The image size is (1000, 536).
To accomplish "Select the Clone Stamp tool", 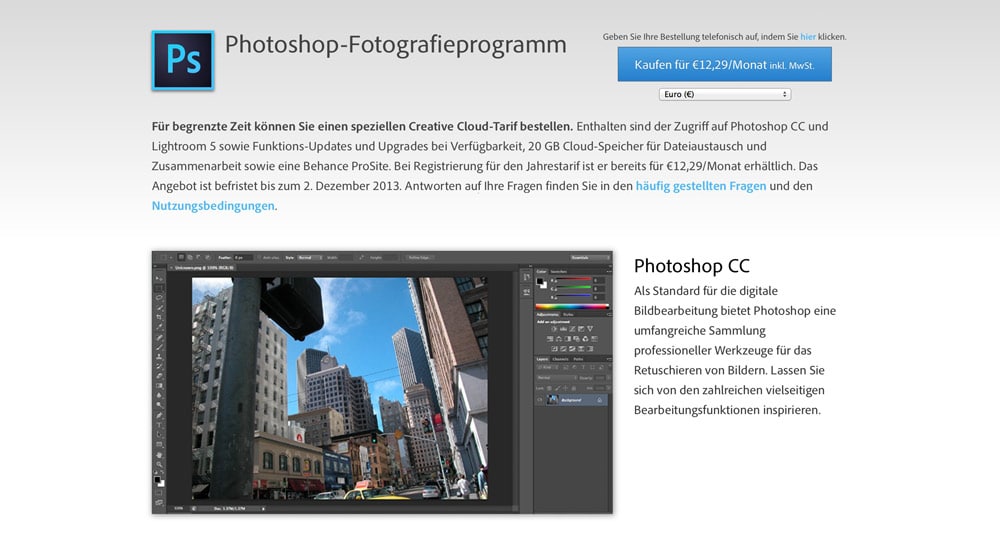I will coord(159,357).
